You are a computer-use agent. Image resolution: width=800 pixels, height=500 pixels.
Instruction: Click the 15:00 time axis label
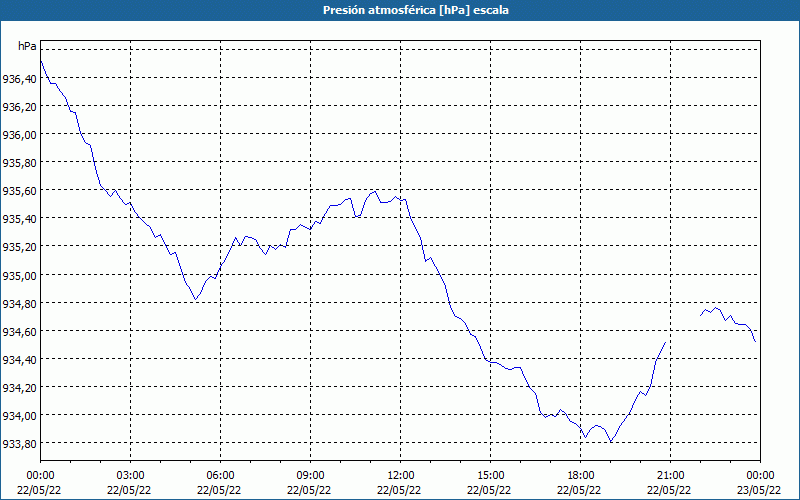(491, 476)
